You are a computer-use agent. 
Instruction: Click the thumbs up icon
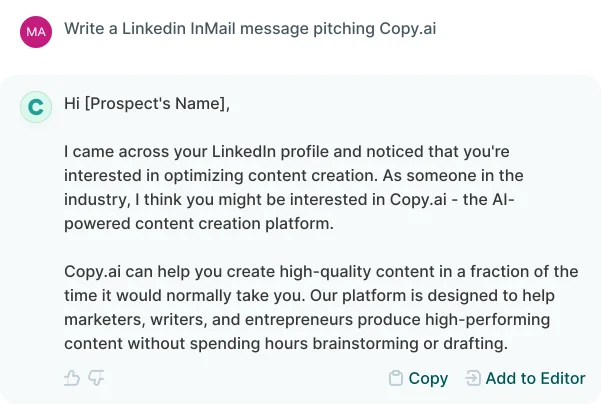pos(71,378)
